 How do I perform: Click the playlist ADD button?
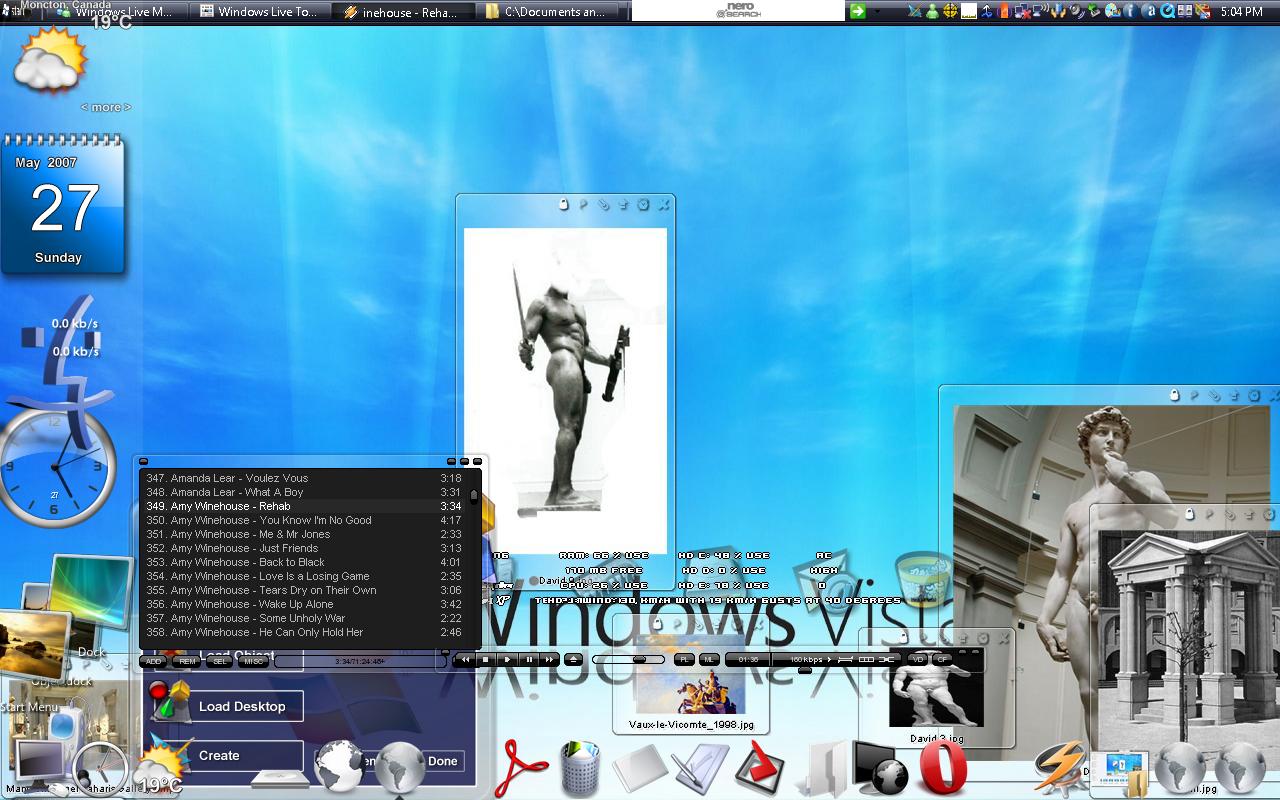[153, 661]
